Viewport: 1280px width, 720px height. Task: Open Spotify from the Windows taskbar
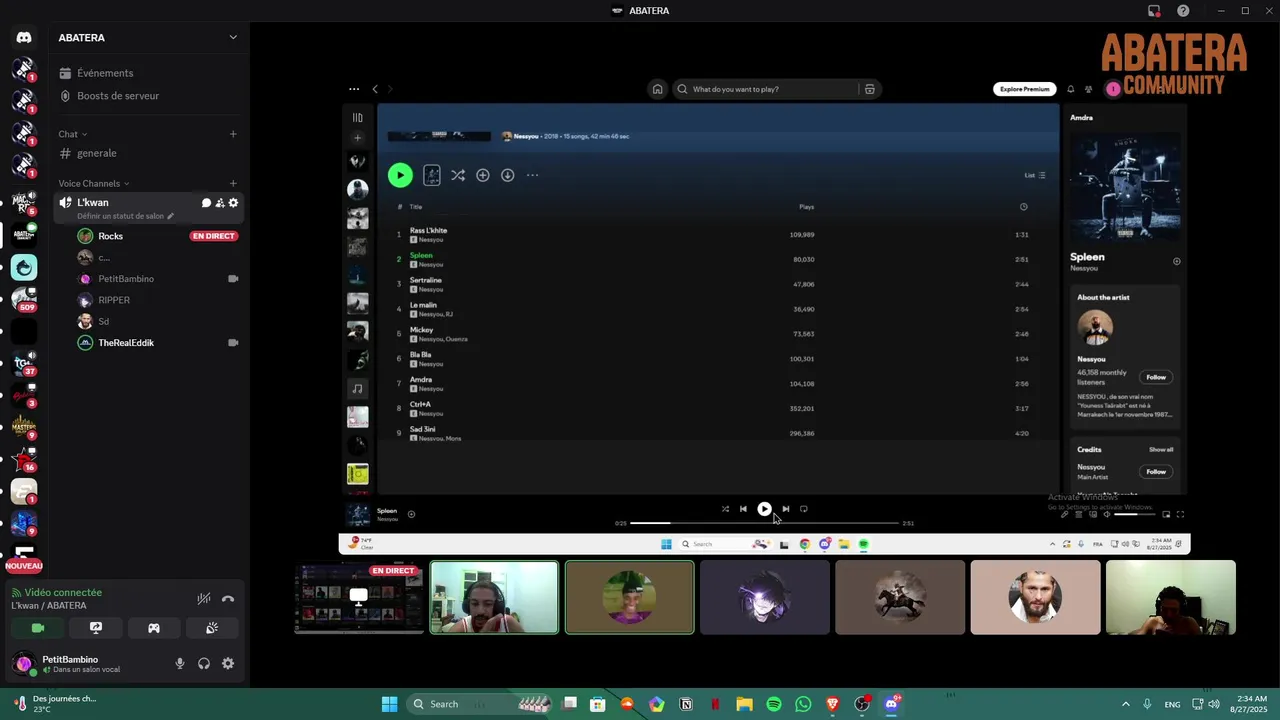coord(774,704)
